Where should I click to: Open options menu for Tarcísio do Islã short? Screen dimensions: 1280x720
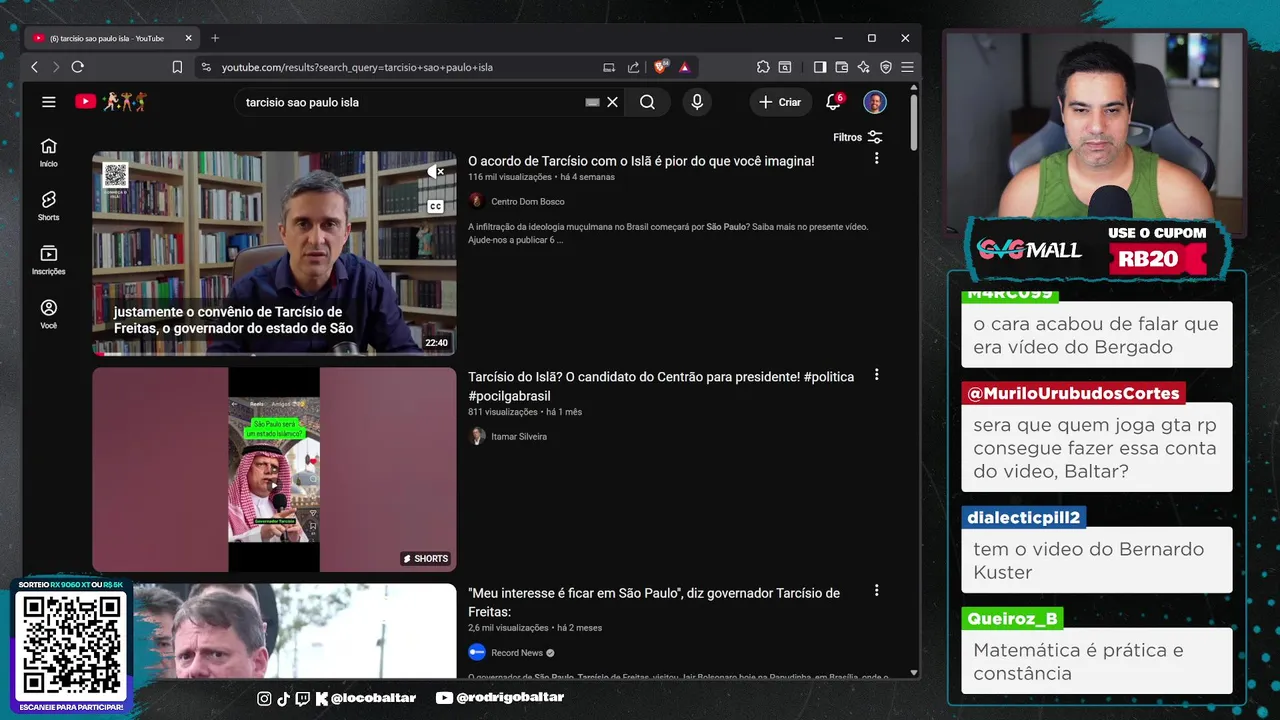click(x=877, y=375)
